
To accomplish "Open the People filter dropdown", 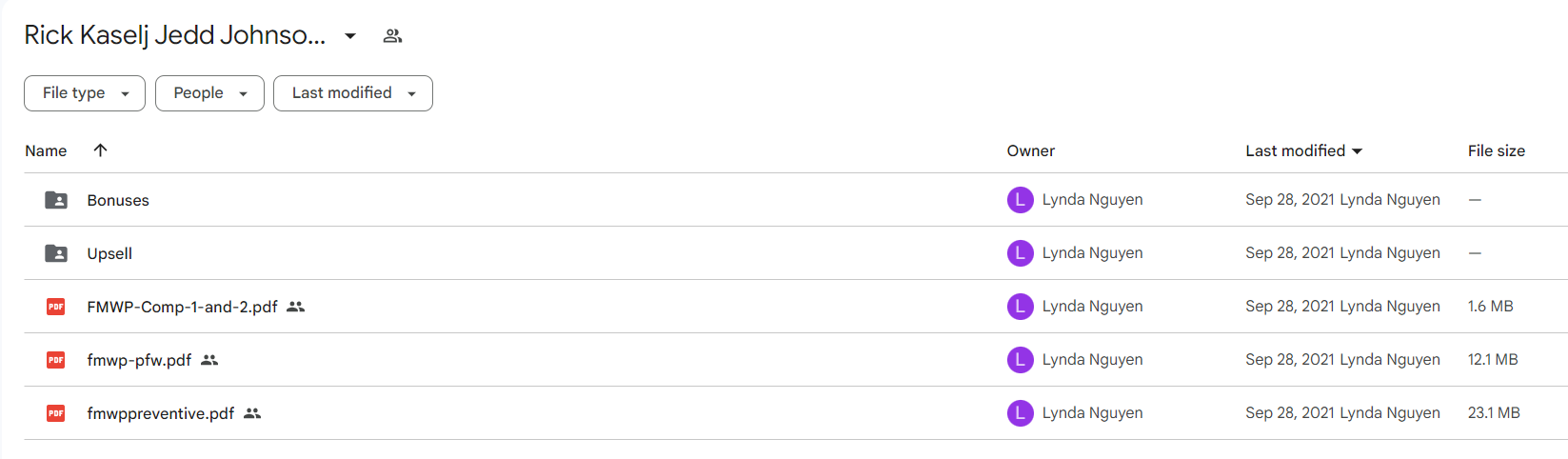I will pyautogui.click(x=209, y=93).
